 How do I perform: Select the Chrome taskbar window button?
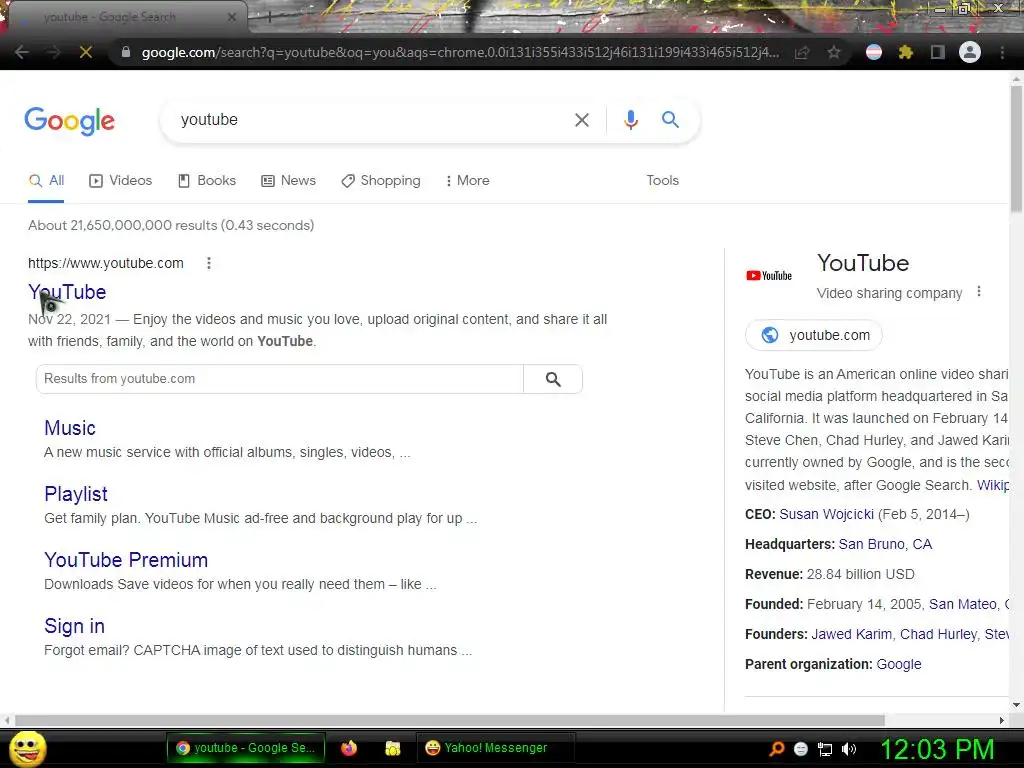[246, 748]
